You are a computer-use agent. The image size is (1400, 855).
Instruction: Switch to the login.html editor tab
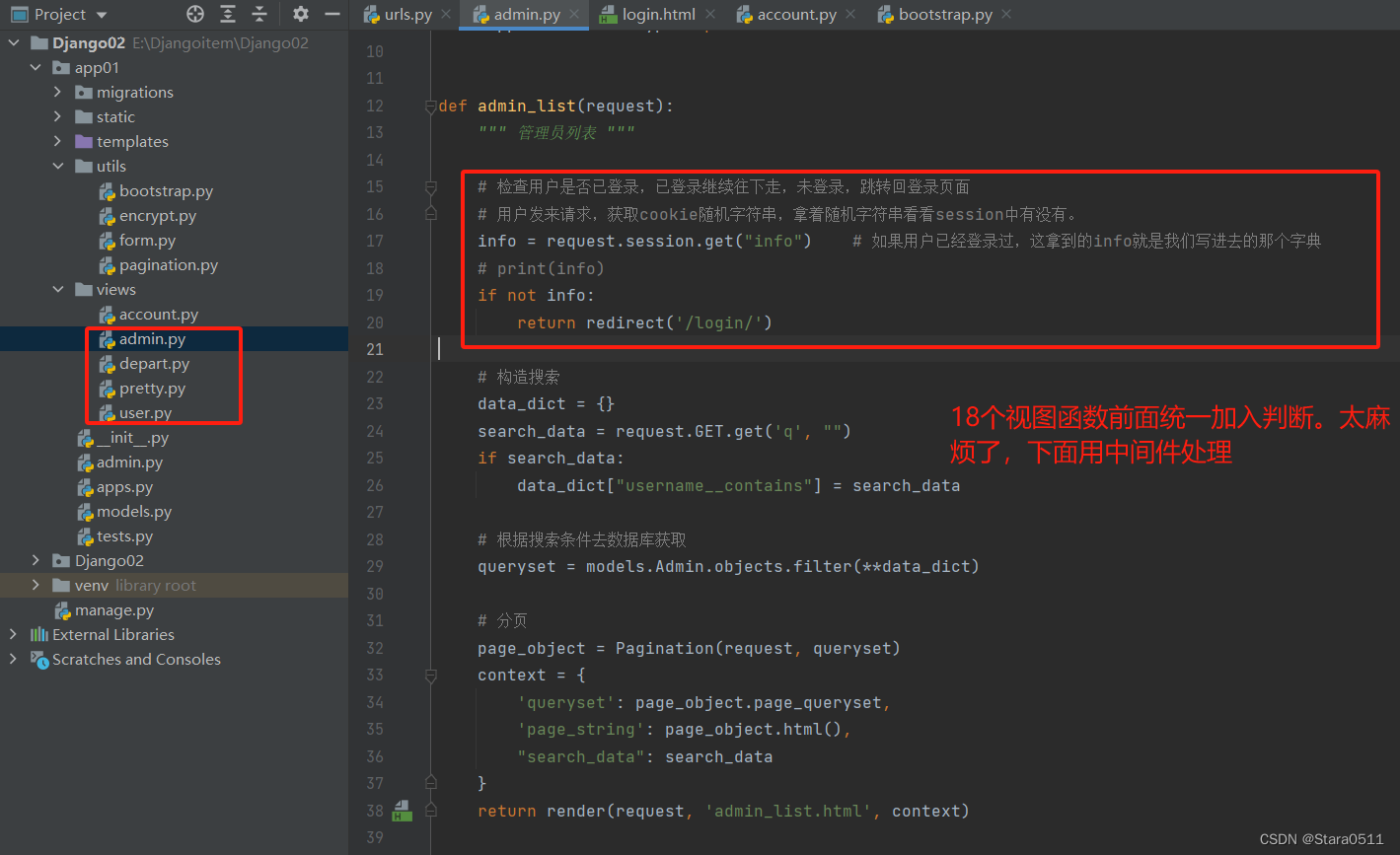pyautogui.click(x=658, y=15)
